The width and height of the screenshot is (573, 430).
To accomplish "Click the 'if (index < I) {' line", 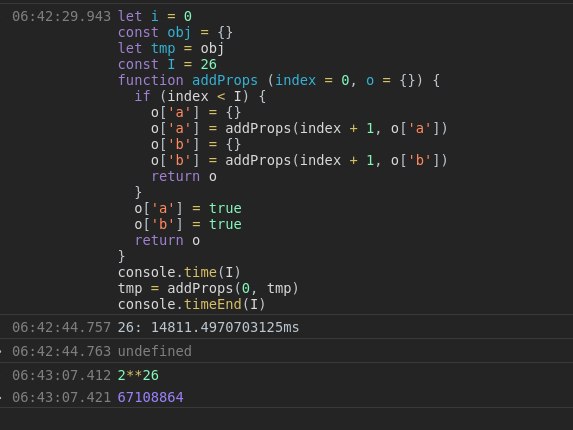I will 200,96.
